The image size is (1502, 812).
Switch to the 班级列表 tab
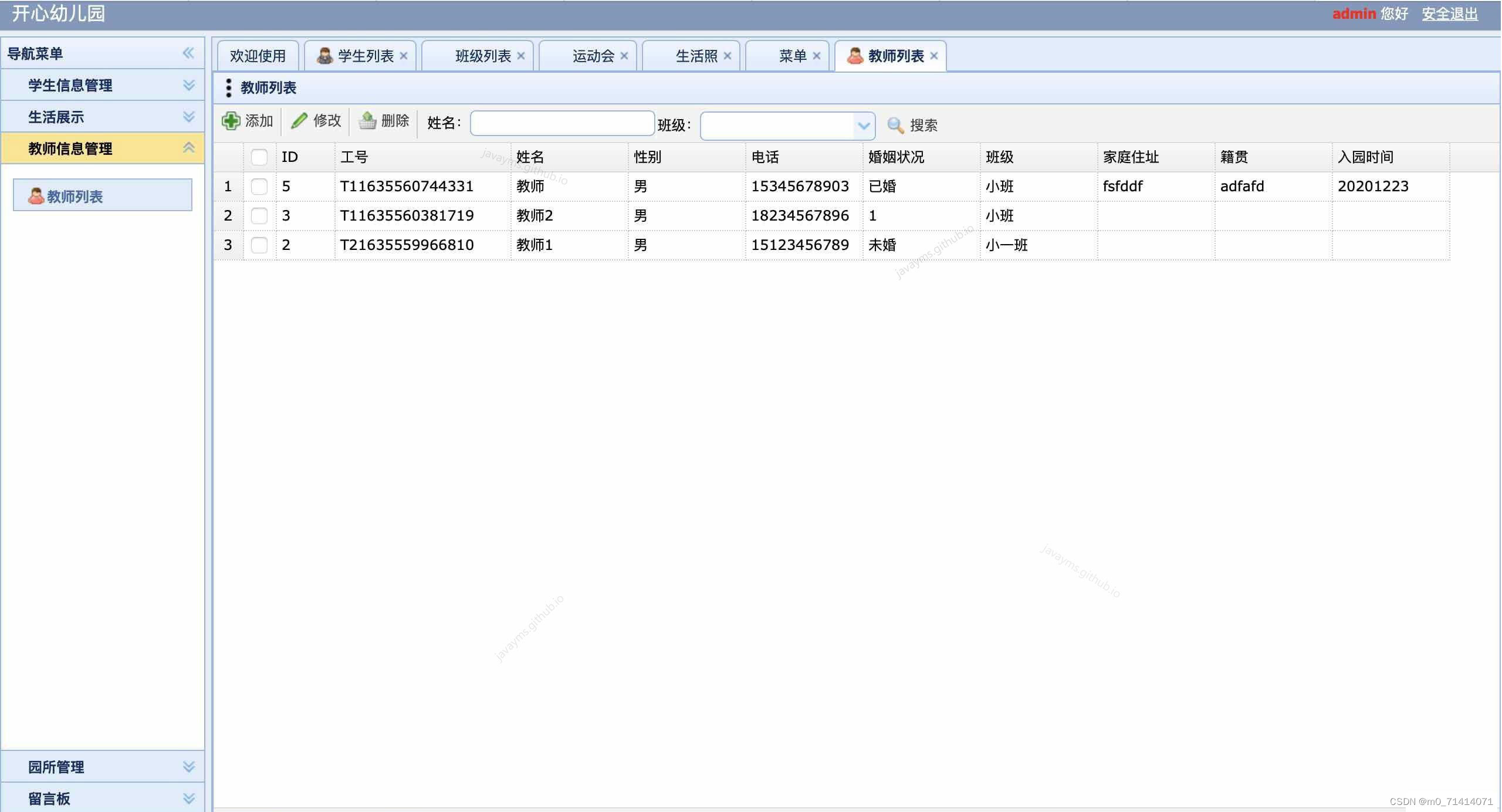[x=482, y=56]
